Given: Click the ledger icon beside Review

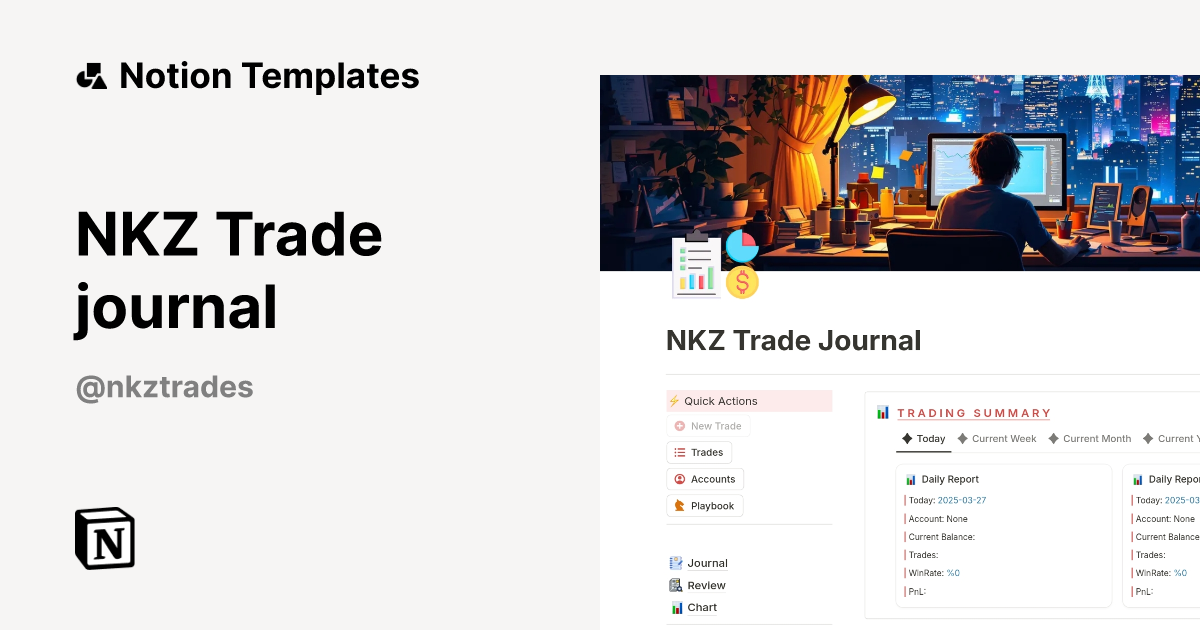Looking at the screenshot, I should (x=674, y=585).
